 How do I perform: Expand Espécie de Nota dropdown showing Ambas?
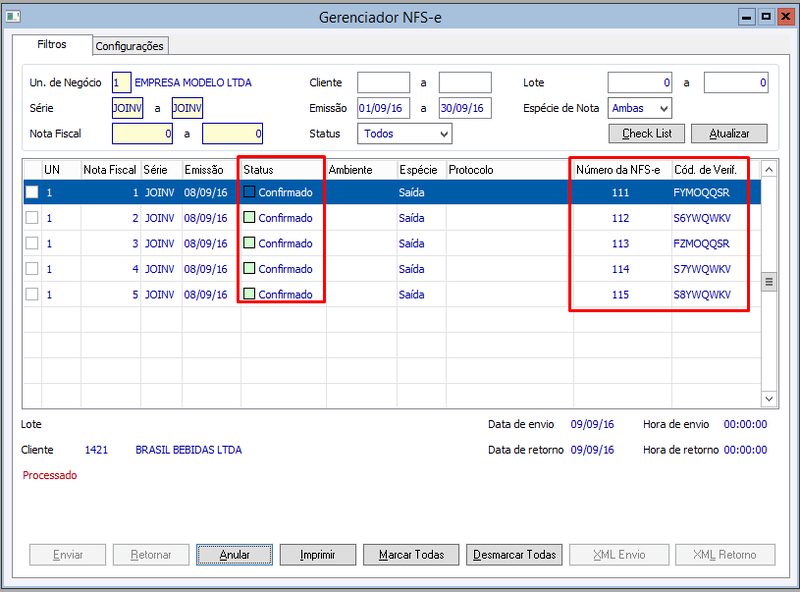coord(640,108)
